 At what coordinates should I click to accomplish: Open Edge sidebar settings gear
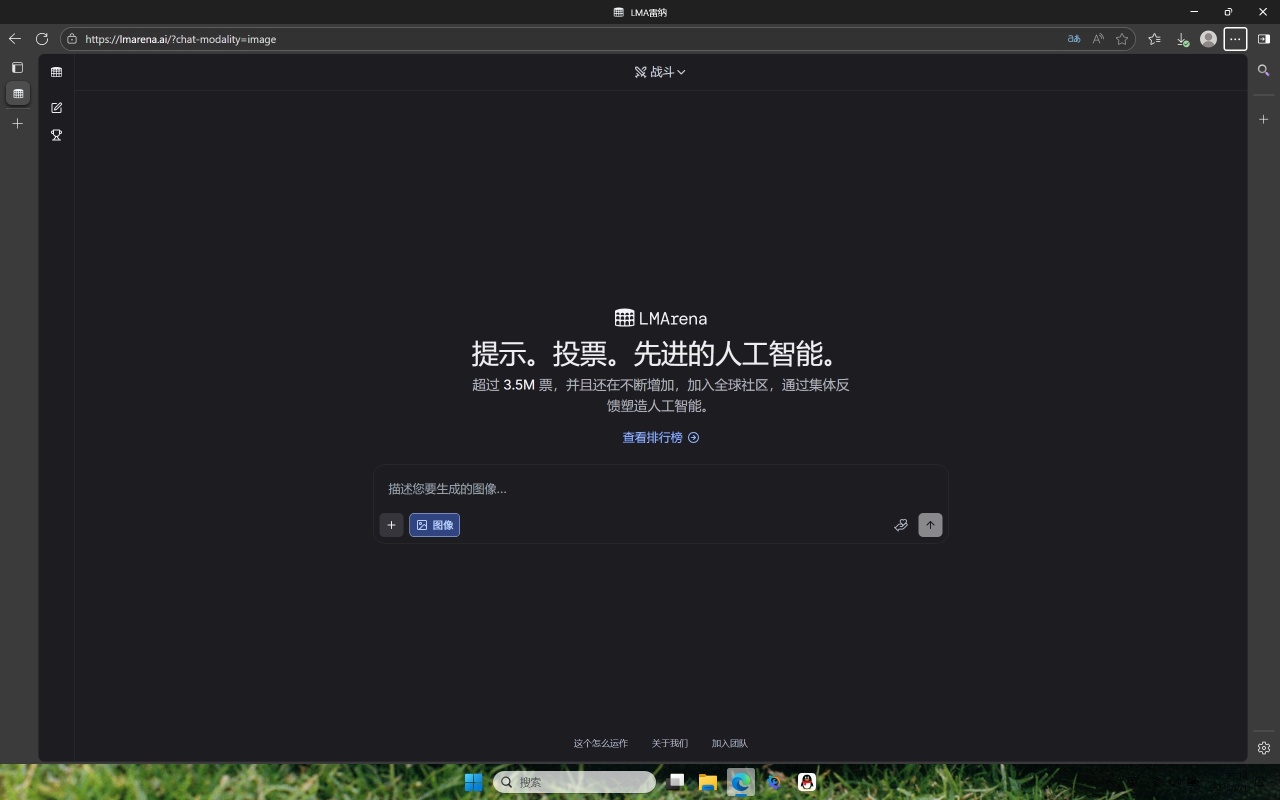click(1264, 748)
